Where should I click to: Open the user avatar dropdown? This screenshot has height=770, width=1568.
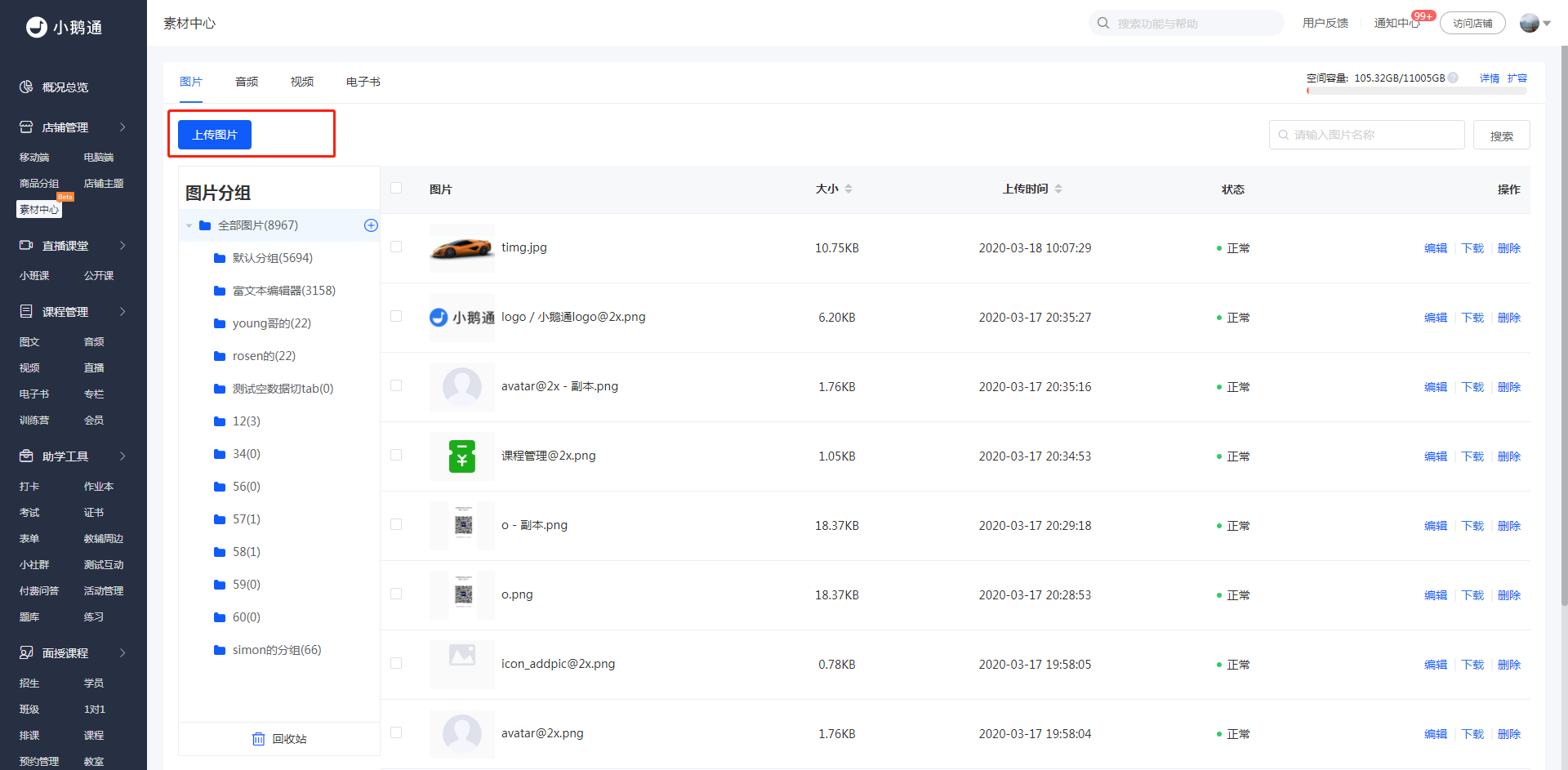coord(1535,23)
